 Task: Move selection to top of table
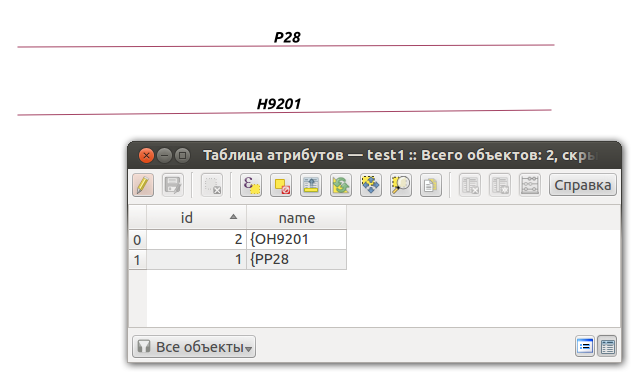pyautogui.click(x=311, y=185)
